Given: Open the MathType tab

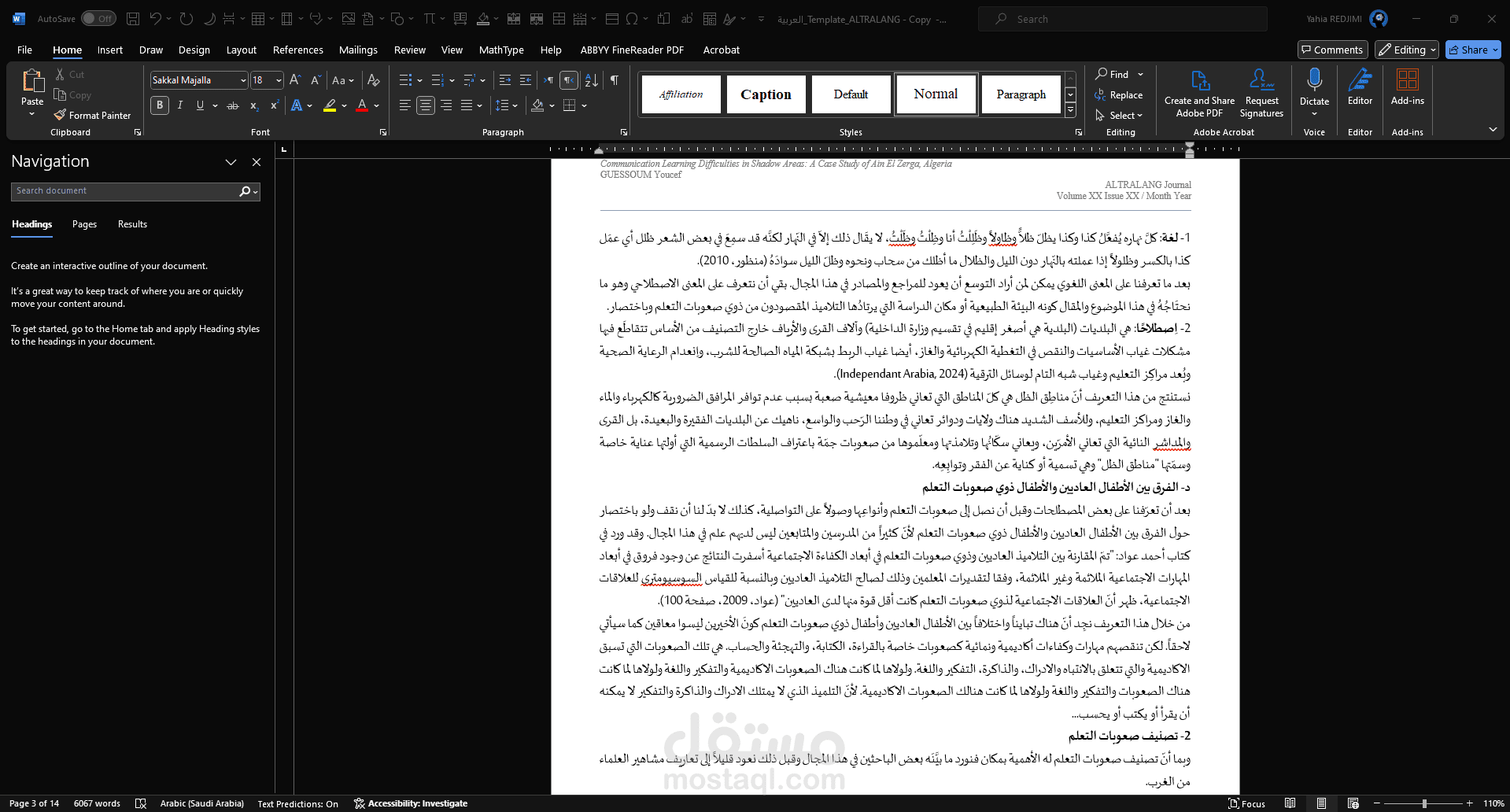Looking at the screenshot, I should pos(501,50).
